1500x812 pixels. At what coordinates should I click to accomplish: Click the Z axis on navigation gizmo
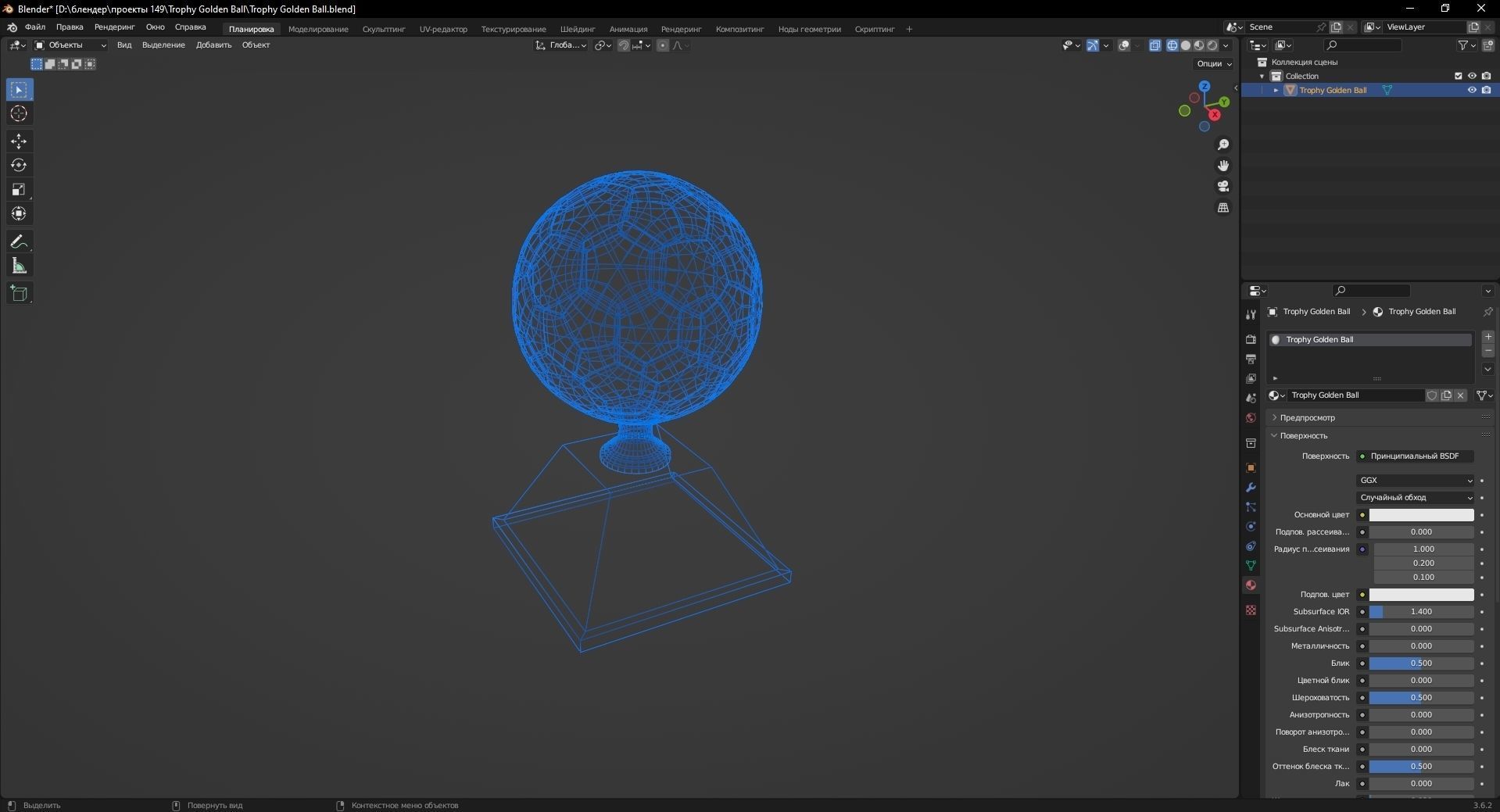[1205, 86]
